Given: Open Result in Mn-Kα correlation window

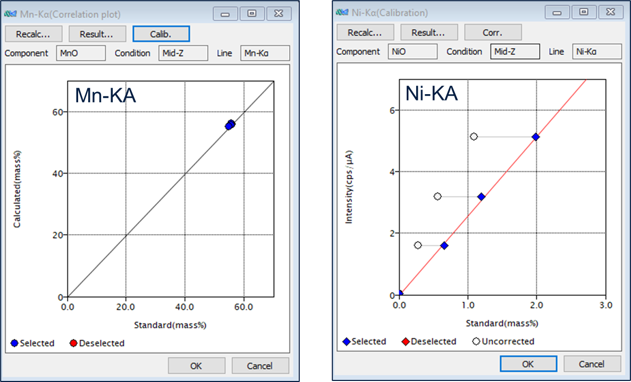Looking at the screenshot, I should tap(97, 34).
